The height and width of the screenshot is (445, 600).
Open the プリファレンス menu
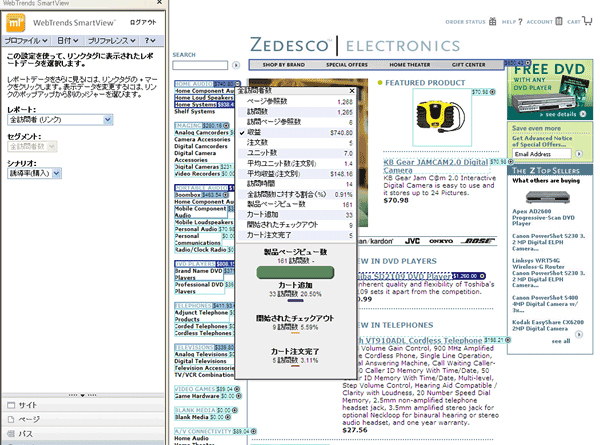click(x=111, y=40)
